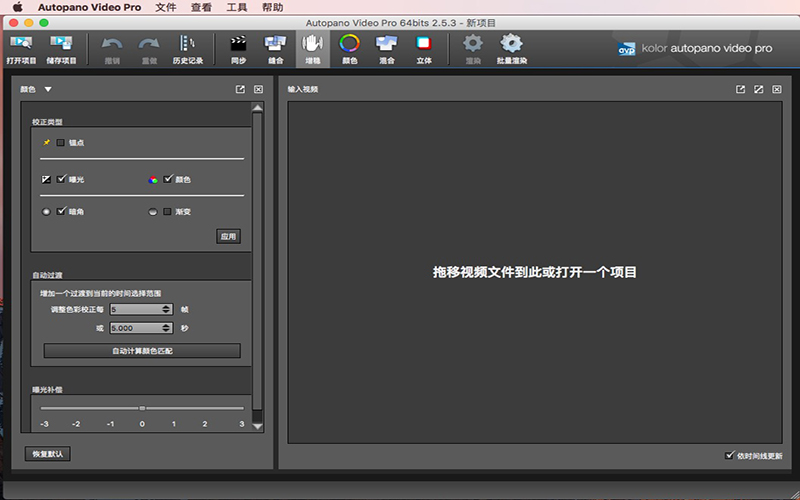Click the 增加一个过渡到当前的时间选择范围 text

pyautogui.click(x=101, y=293)
